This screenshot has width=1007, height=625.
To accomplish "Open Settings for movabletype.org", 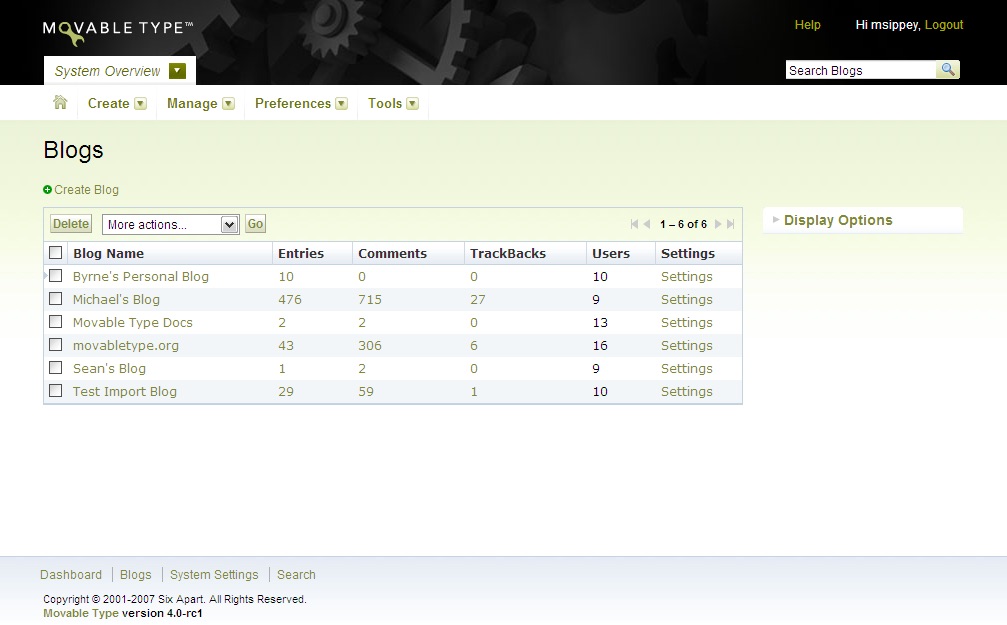I will pos(687,346).
